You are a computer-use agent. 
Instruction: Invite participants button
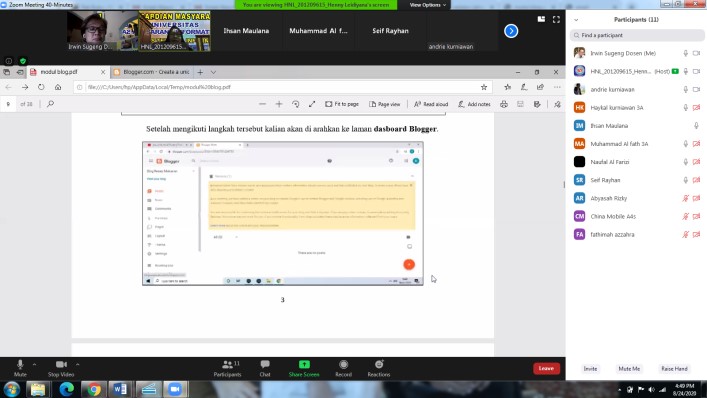click(x=590, y=369)
